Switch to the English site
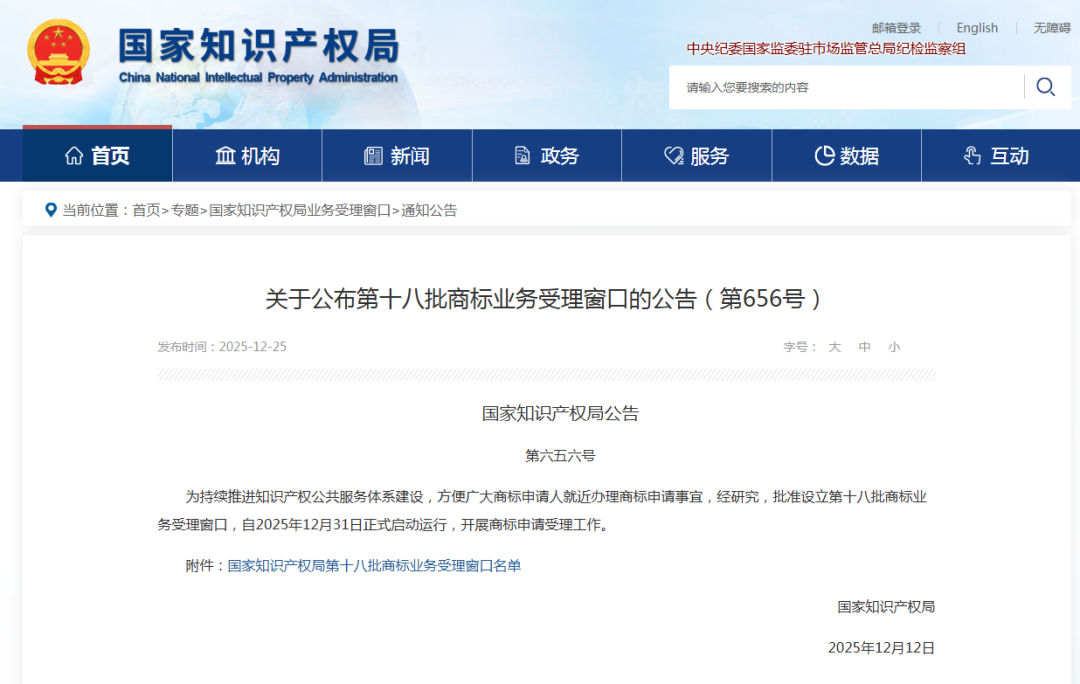The width and height of the screenshot is (1080, 684). [976, 28]
